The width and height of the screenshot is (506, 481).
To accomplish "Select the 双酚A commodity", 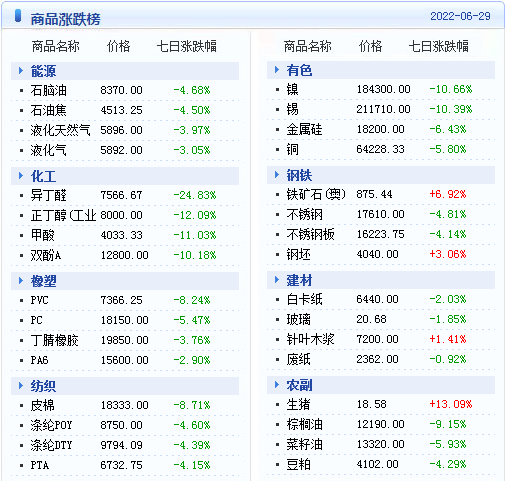I will [46, 255].
